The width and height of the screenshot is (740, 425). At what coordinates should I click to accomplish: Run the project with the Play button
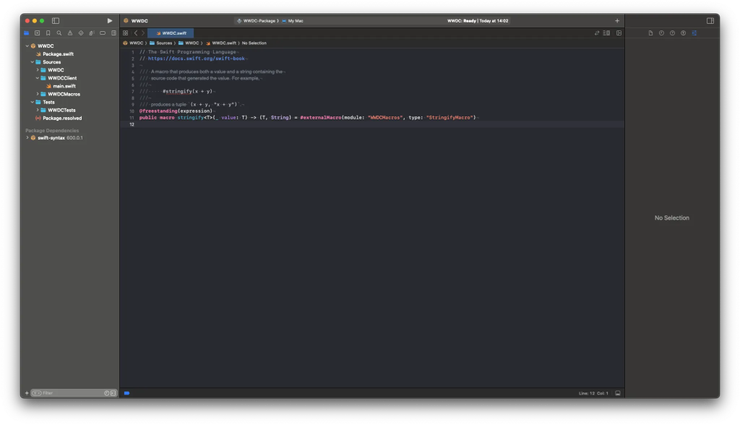click(109, 21)
